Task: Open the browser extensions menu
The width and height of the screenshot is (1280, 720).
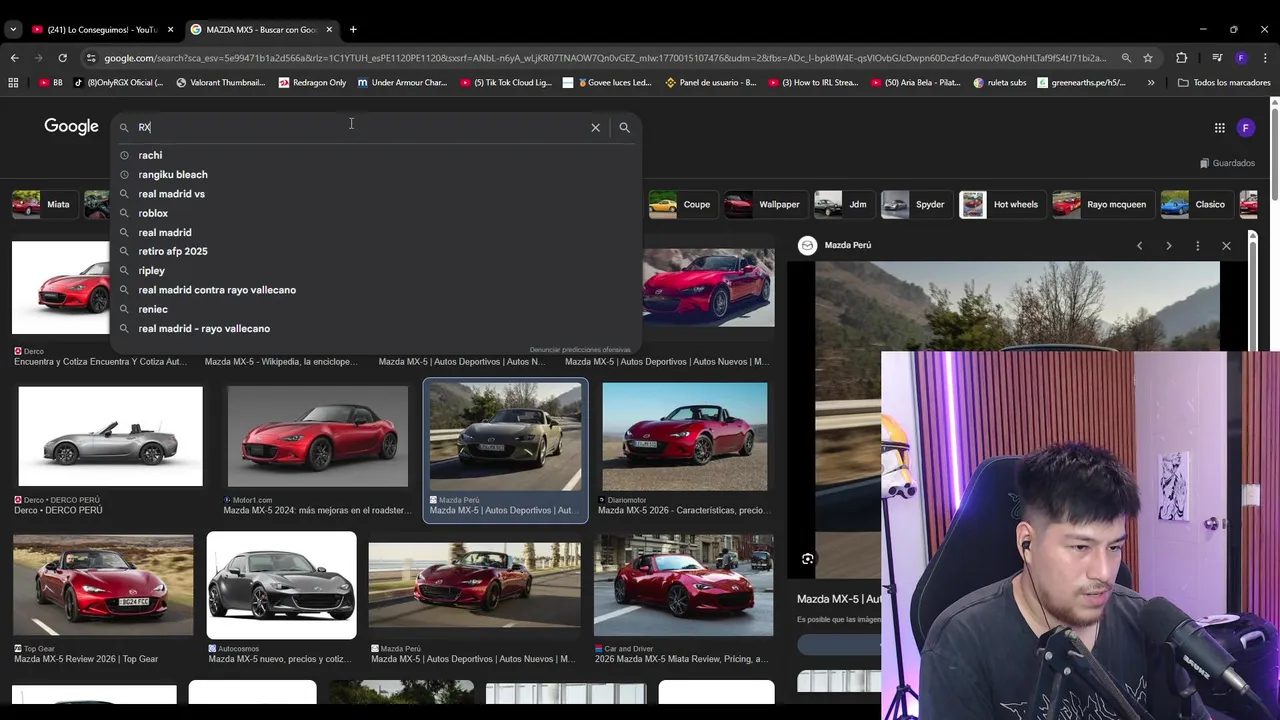Action: pyautogui.click(x=1181, y=58)
